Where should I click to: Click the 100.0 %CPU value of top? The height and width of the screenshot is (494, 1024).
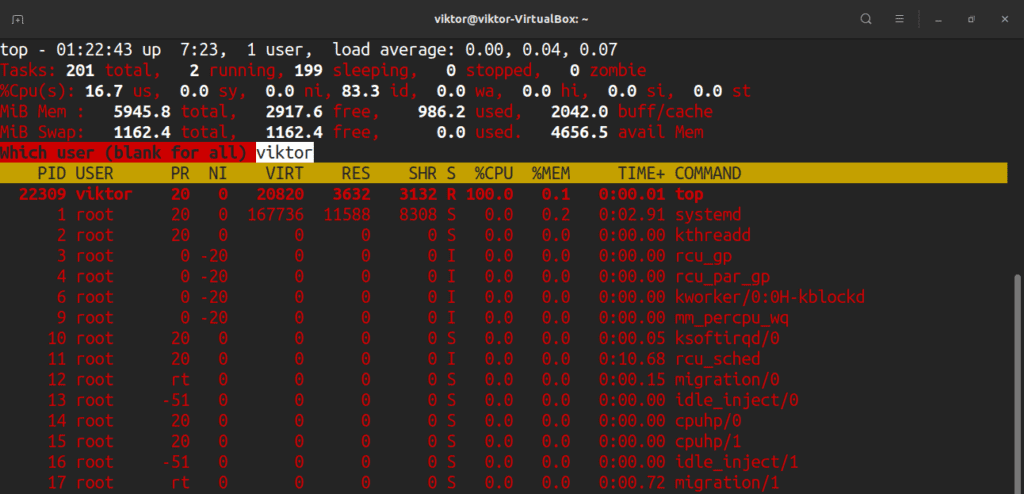pyautogui.click(x=489, y=195)
